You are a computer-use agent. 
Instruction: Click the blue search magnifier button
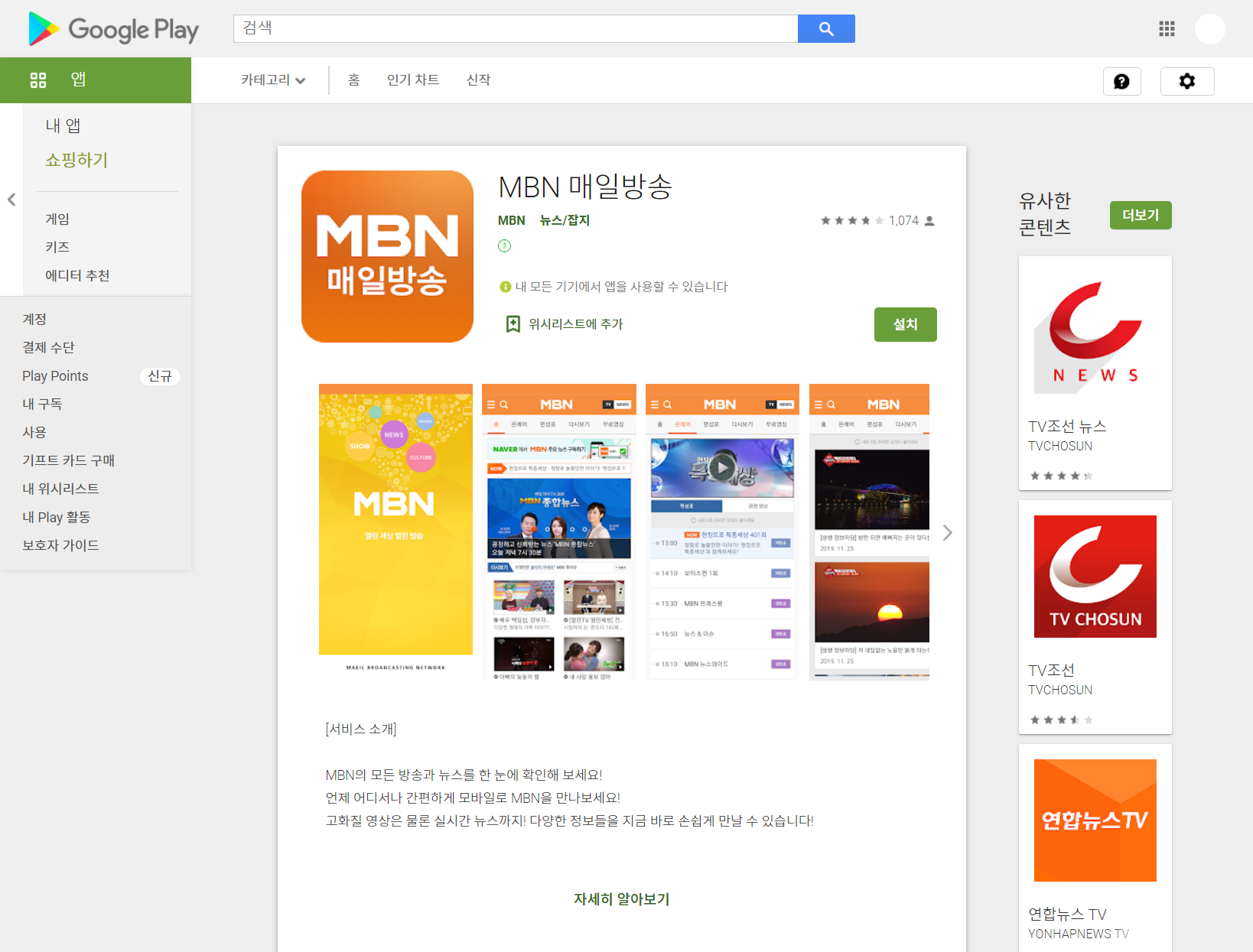click(x=826, y=29)
